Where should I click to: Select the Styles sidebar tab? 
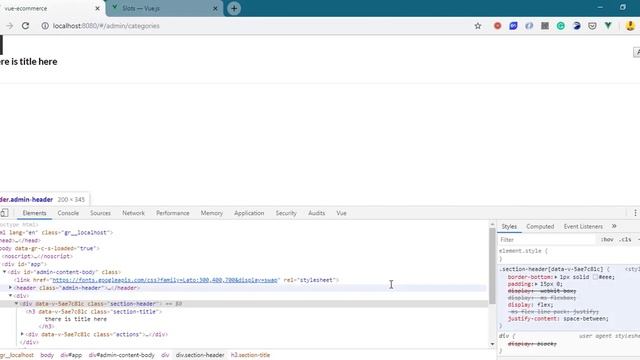click(x=509, y=226)
